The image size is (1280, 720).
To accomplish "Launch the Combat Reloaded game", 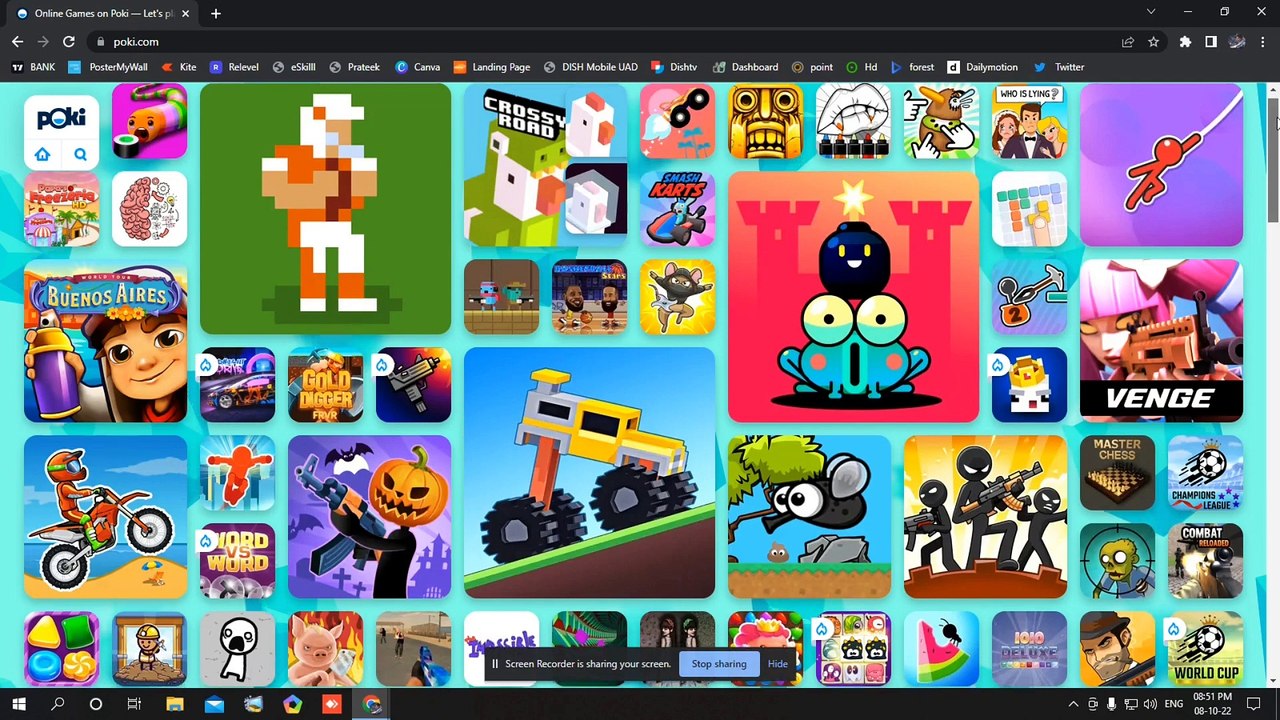I will 1205,560.
